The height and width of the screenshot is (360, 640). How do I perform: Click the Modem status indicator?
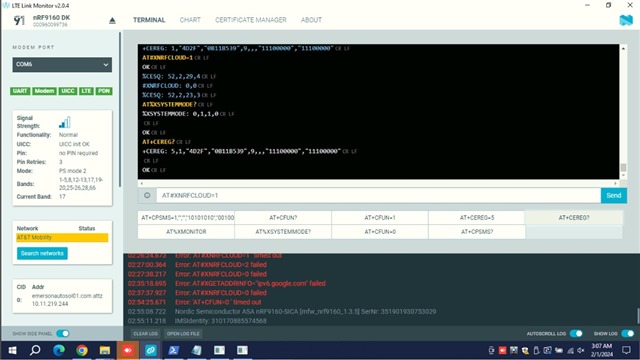click(x=44, y=91)
